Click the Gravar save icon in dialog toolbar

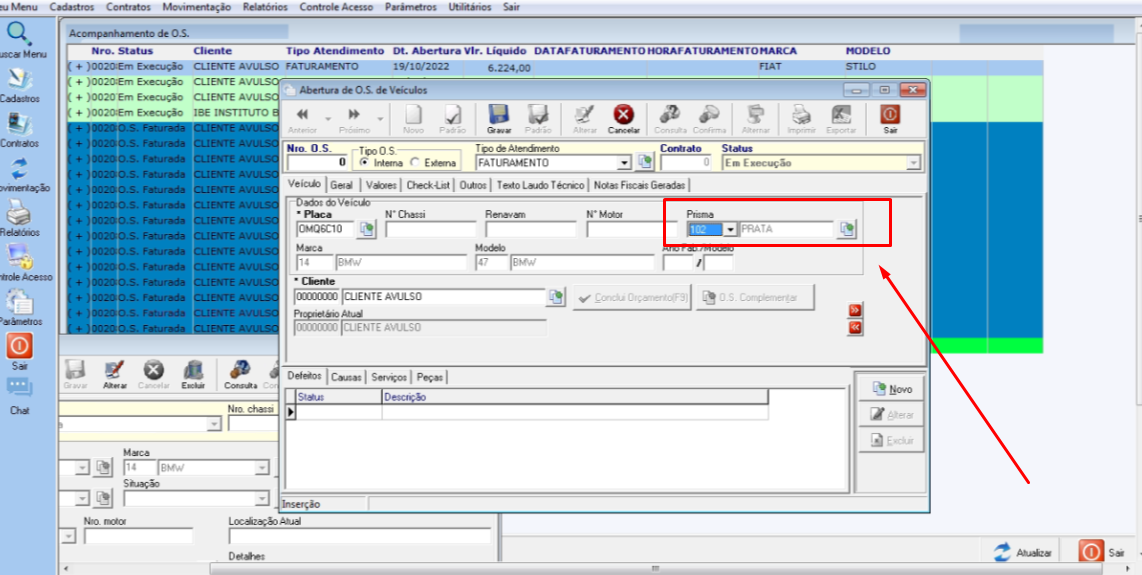point(499,115)
